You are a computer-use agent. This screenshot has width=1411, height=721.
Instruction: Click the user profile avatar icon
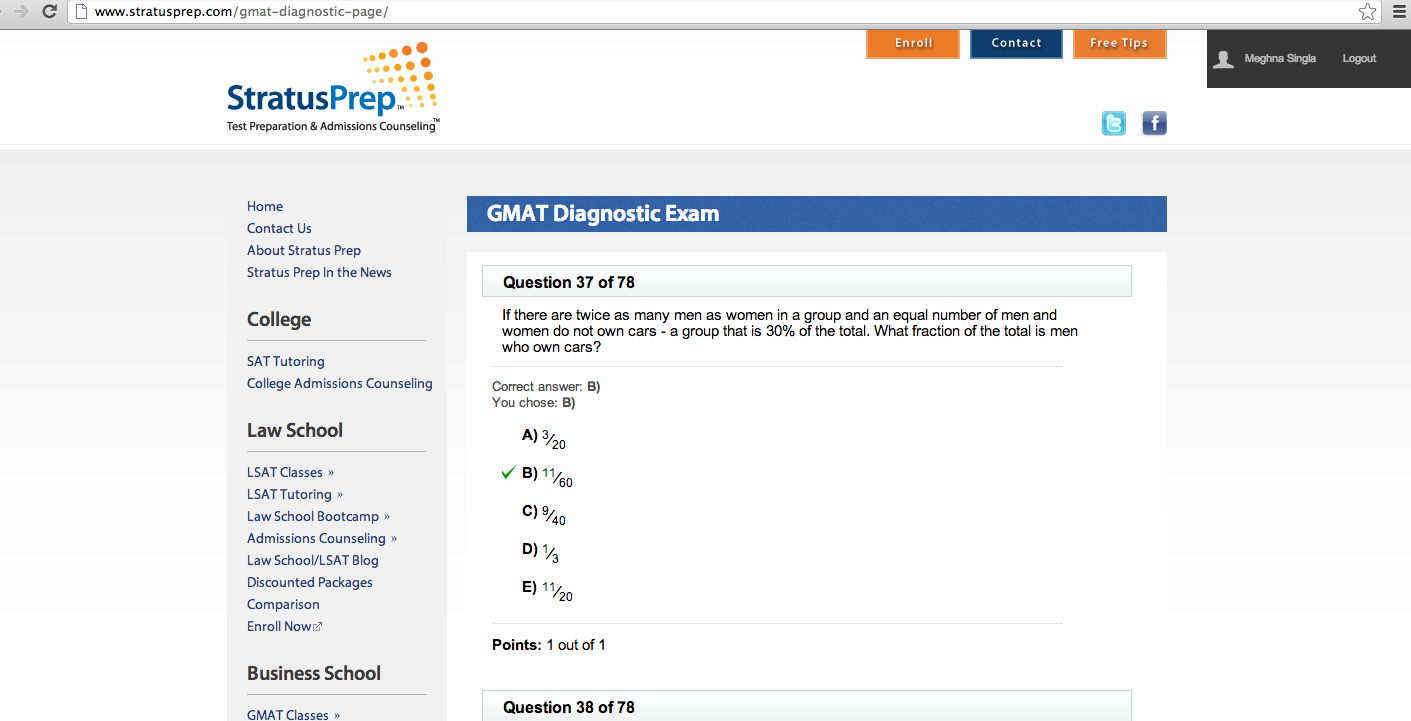[x=1223, y=59]
